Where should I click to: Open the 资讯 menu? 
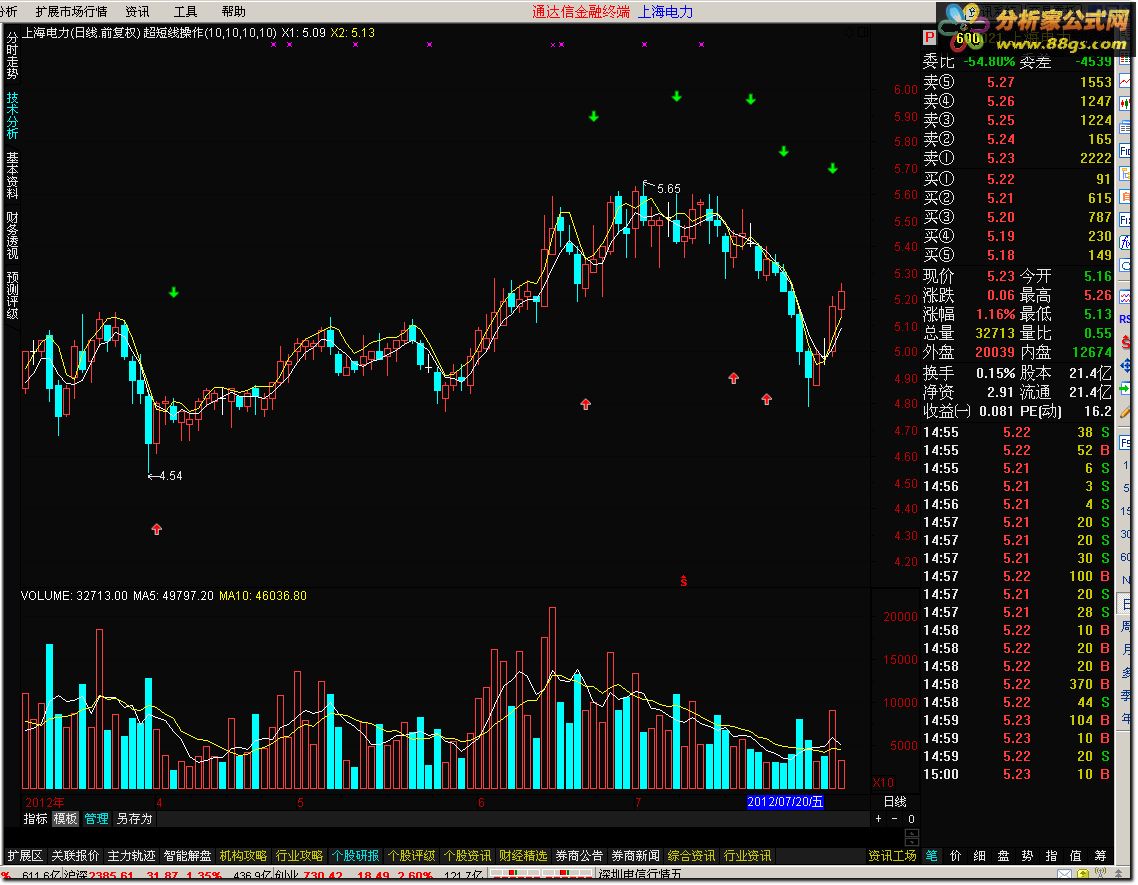(137, 12)
